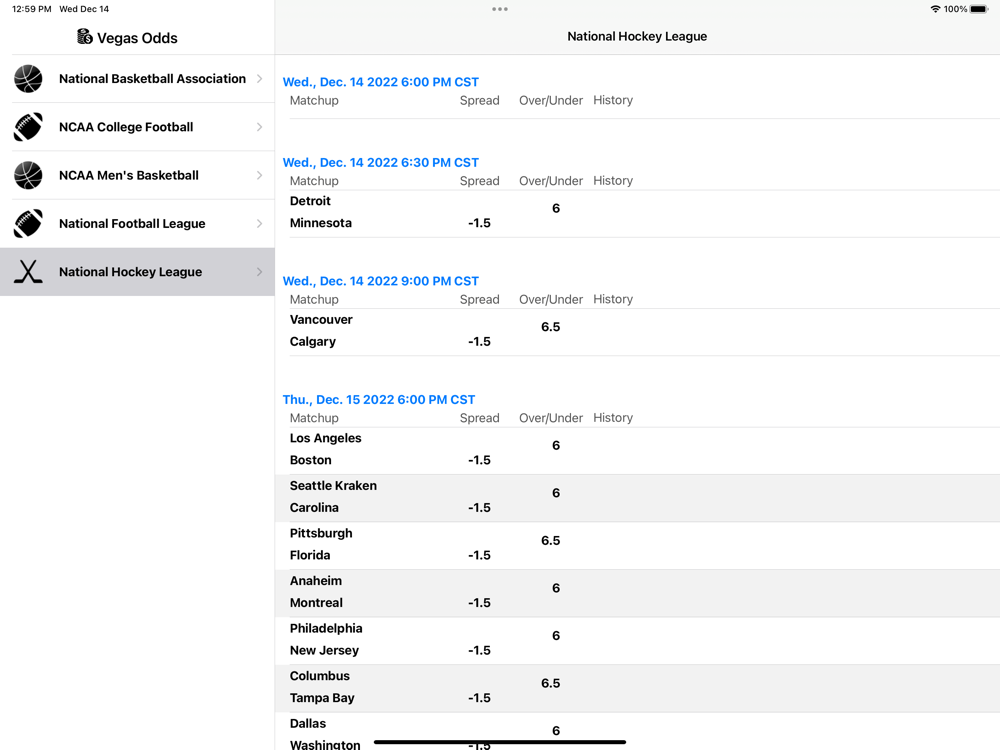Tap the Tampa Bay team name
This screenshot has width=1000, height=750.
pos(322,698)
